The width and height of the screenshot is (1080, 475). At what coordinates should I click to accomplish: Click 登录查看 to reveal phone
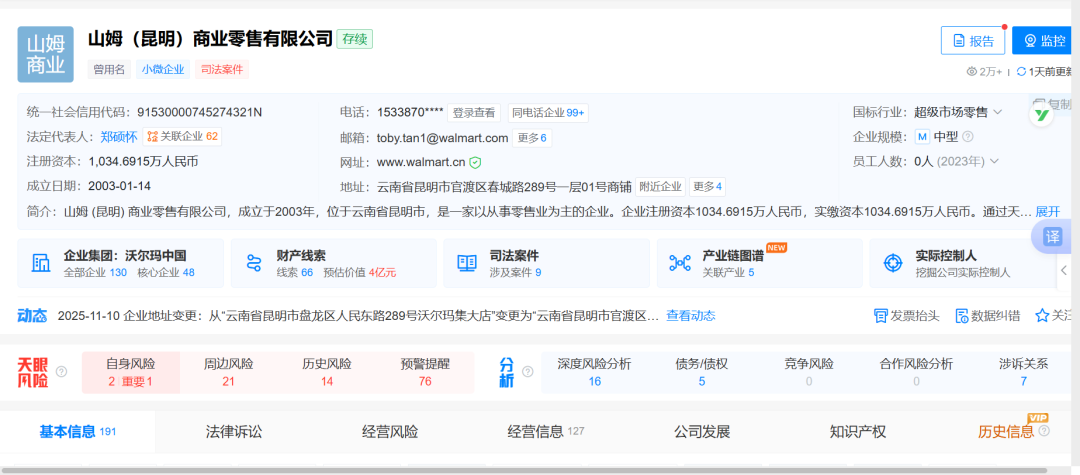[x=473, y=112]
